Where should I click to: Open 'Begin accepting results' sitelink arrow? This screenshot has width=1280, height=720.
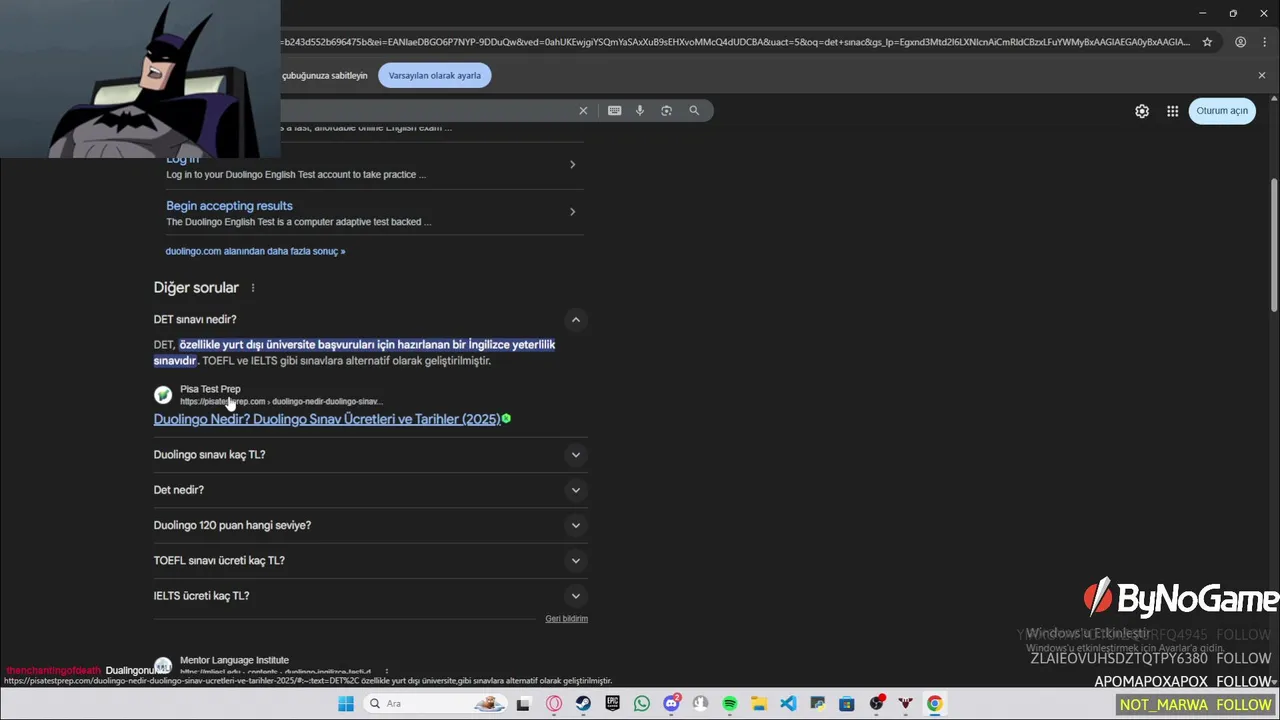tap(572, 212)
